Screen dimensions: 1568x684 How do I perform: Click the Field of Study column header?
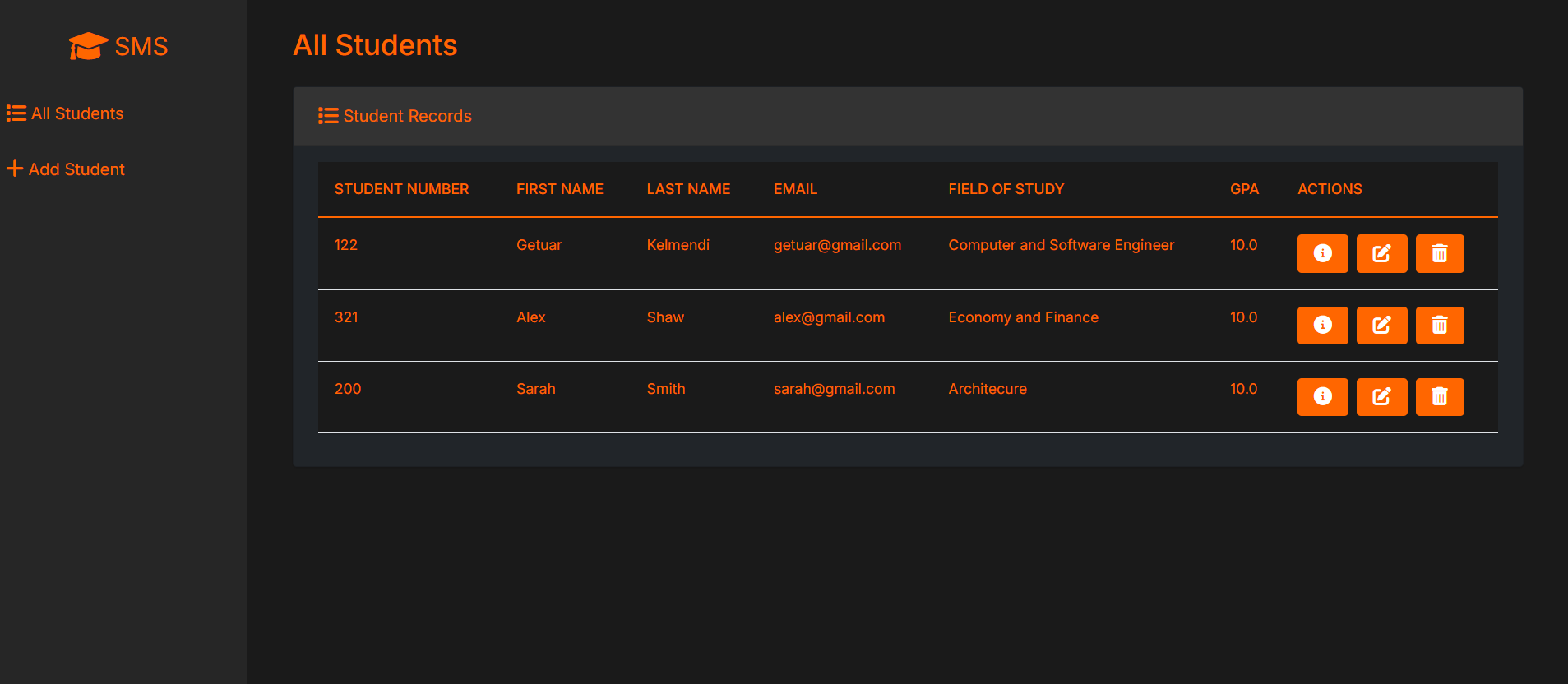pos(1006,189)
